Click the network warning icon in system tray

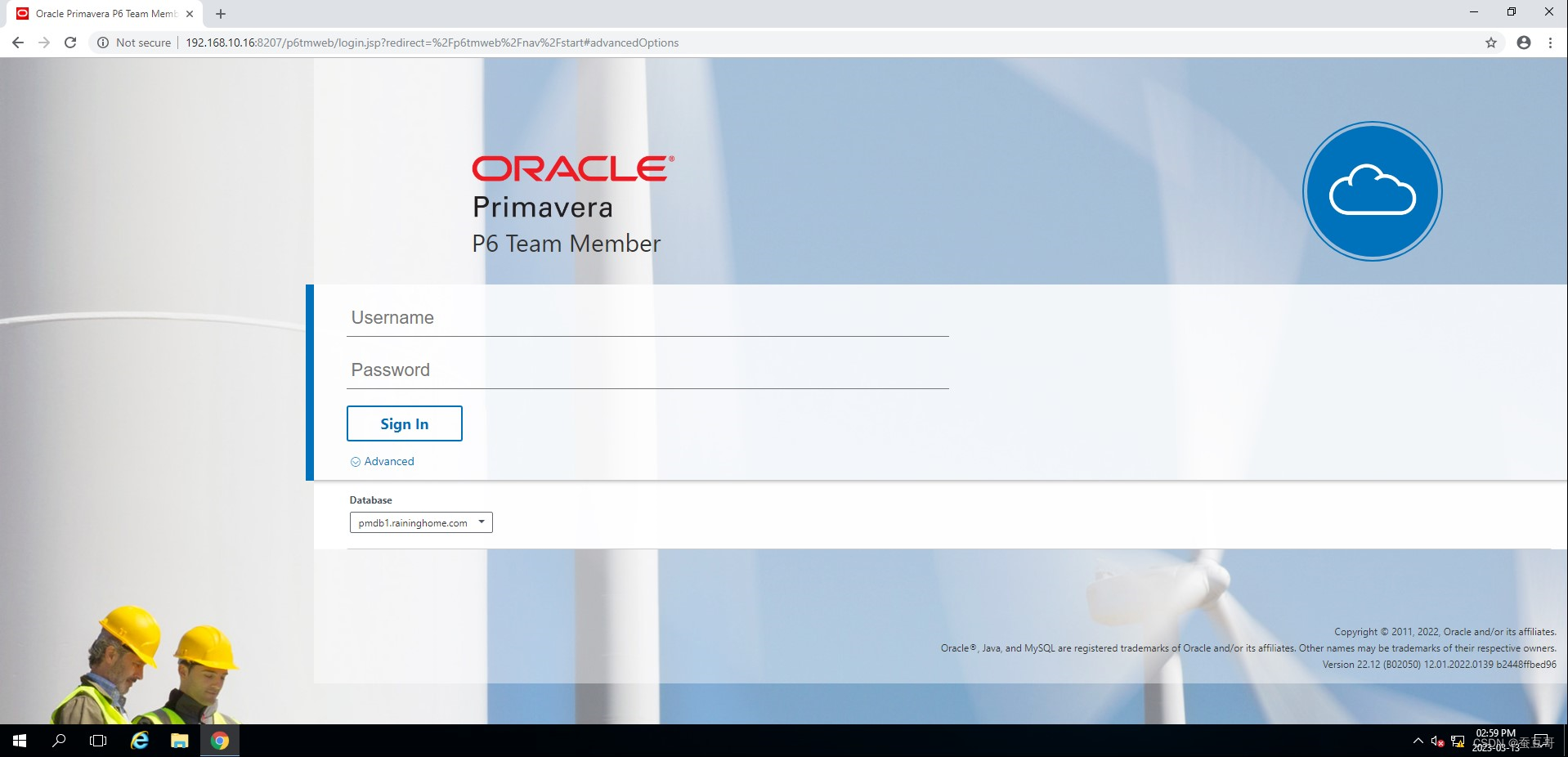(1458, 741)
